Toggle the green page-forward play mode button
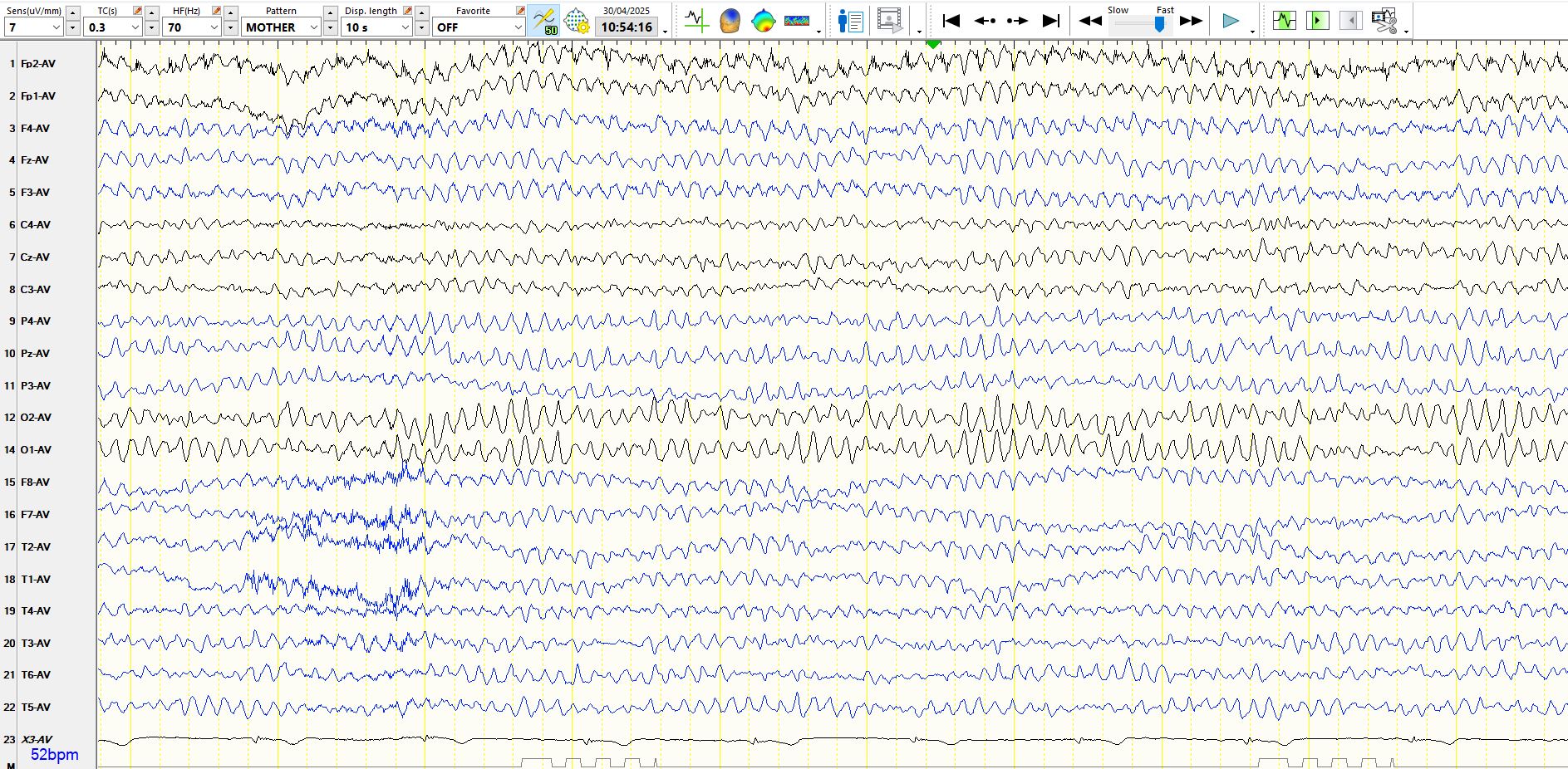This screenshot has height=769, width=1568. coord(1317,21)
